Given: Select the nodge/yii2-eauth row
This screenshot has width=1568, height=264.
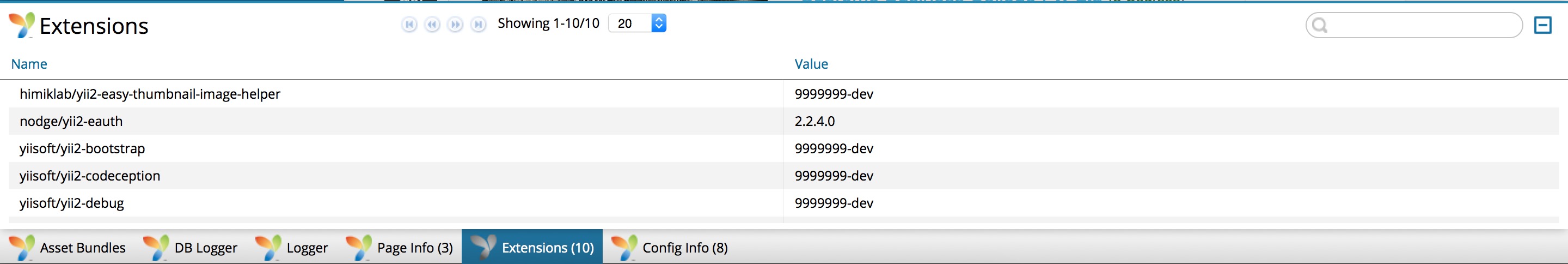Looking at the screenshot, I should pos(784,121).
